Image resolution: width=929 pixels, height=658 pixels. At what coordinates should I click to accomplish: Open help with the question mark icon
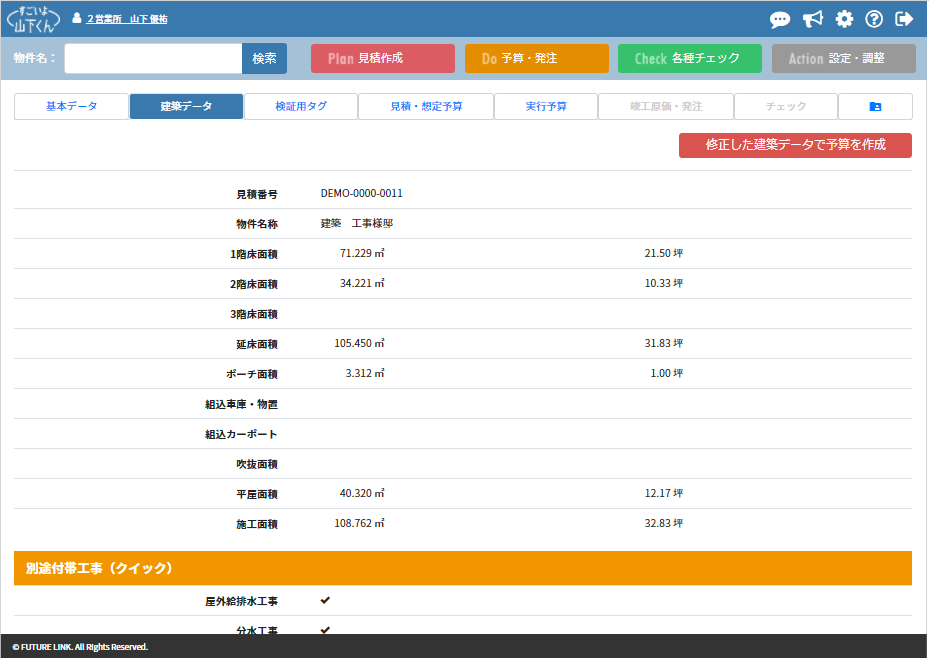click(x=875, y=19)
